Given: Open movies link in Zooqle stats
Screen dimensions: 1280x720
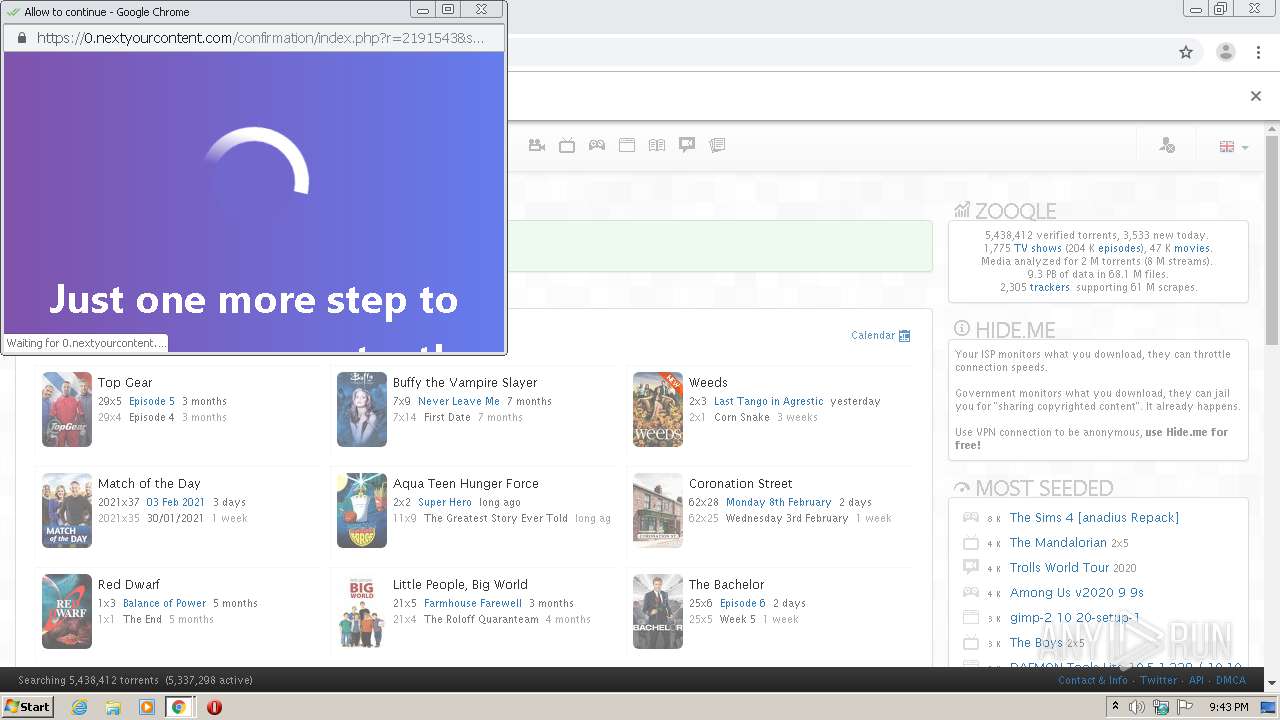Looking at the screenshot, I should [x=1192, y=248].
